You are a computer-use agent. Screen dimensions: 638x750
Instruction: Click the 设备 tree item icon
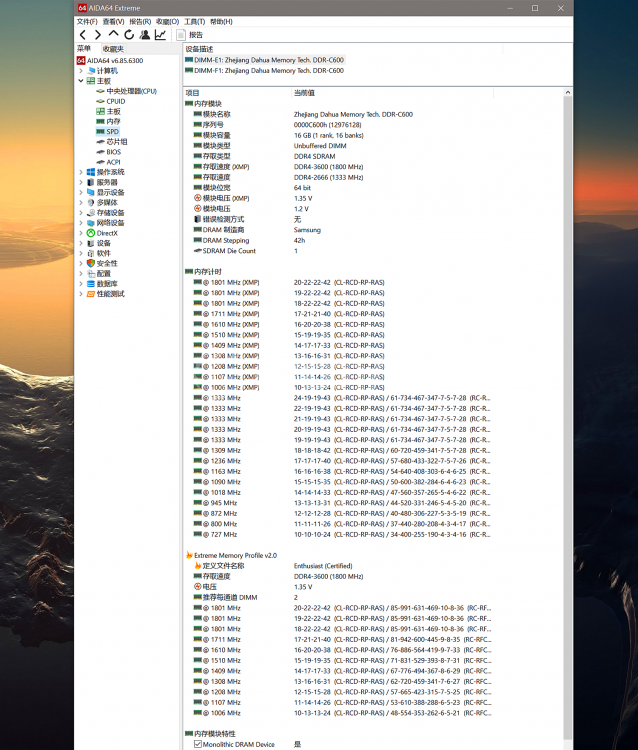click(91, 243)
